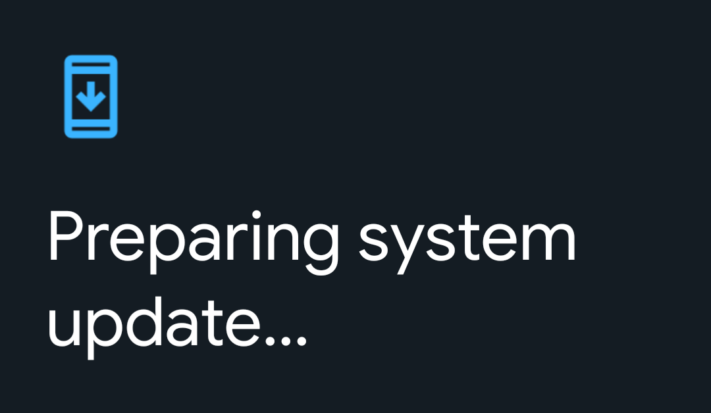Select the bottom bar of the phone icon

[91, 129]
